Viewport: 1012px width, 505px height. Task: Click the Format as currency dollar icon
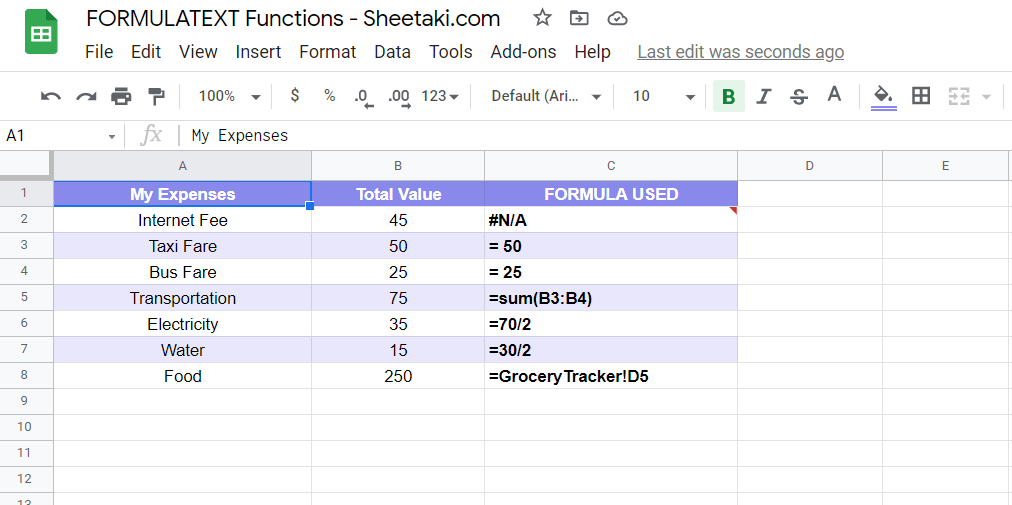[x=294, y=96]
